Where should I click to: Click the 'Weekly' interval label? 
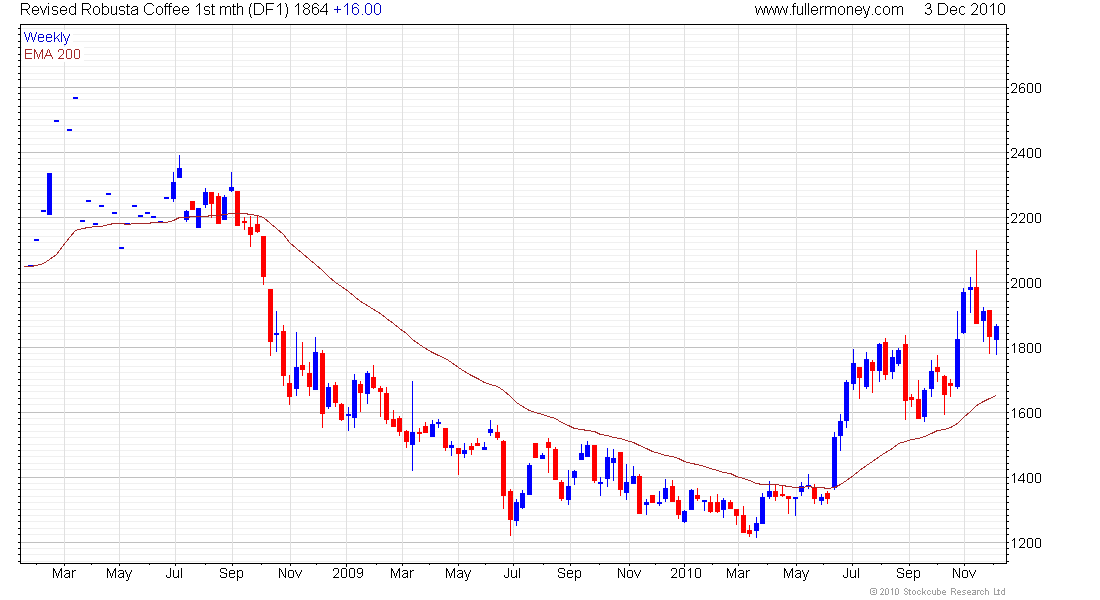click(47, 38)
